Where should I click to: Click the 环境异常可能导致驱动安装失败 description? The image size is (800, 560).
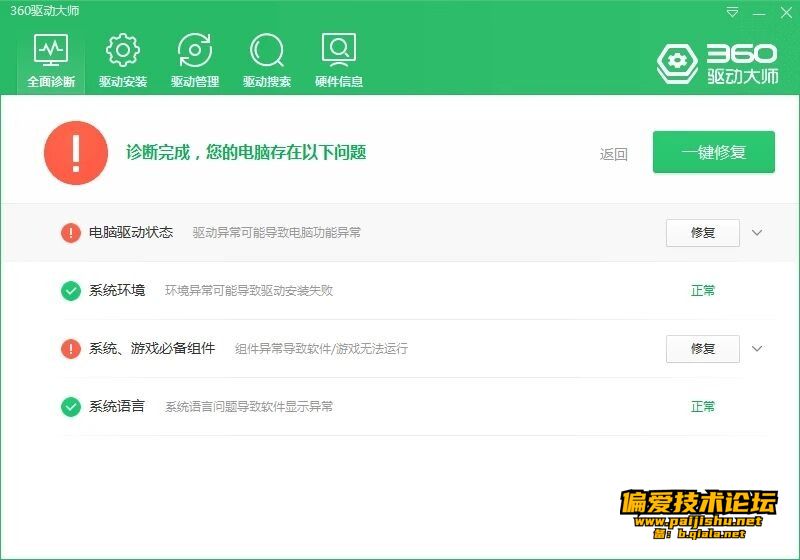(x=249, y=291)
